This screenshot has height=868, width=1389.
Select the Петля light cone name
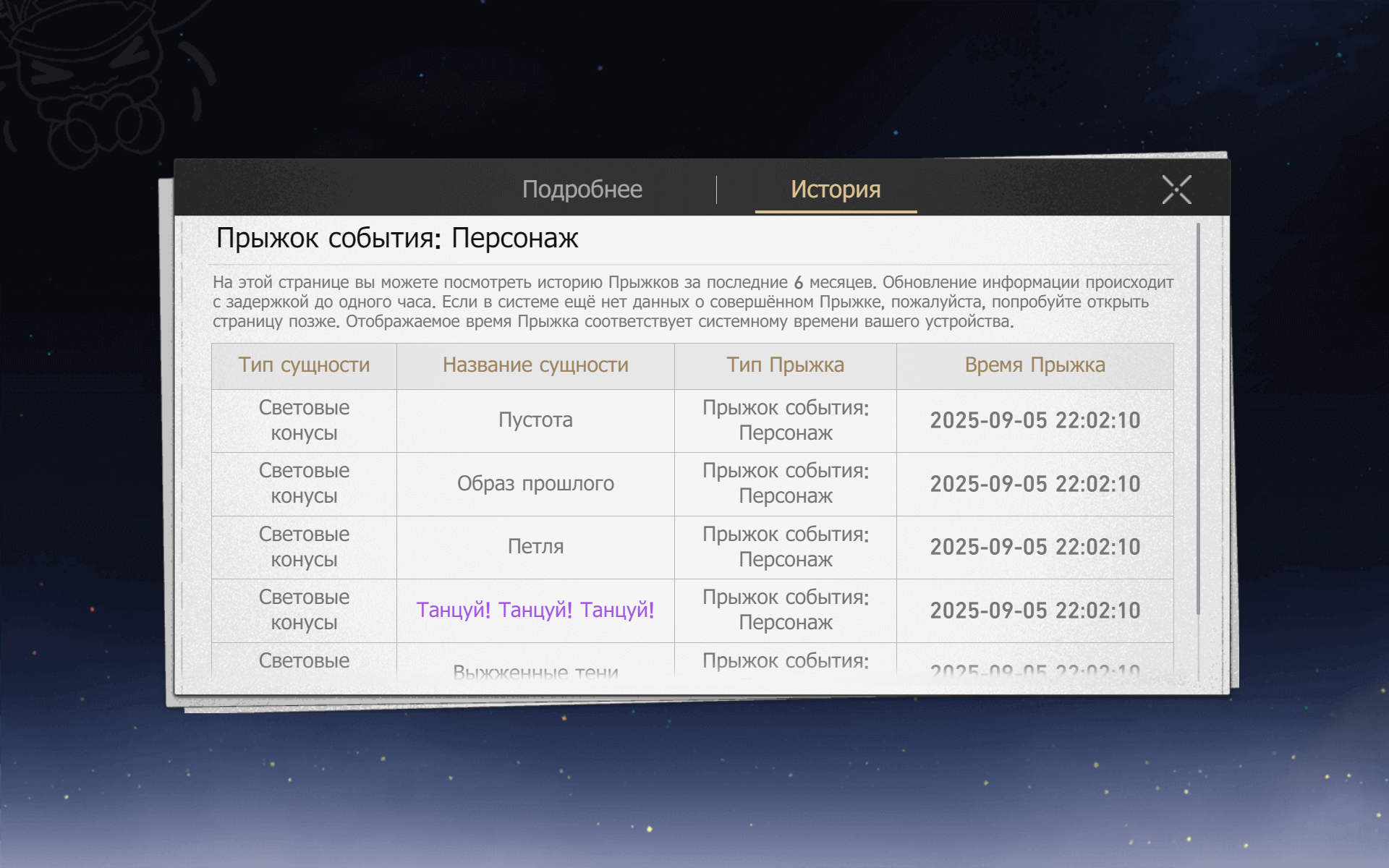(535, 547)
